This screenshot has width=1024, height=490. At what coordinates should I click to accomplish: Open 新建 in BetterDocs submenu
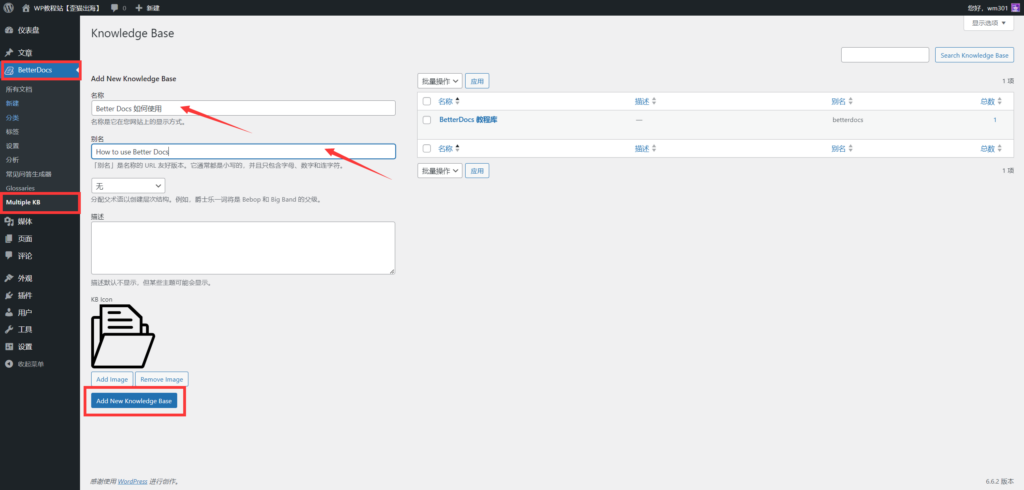(12, 103)
